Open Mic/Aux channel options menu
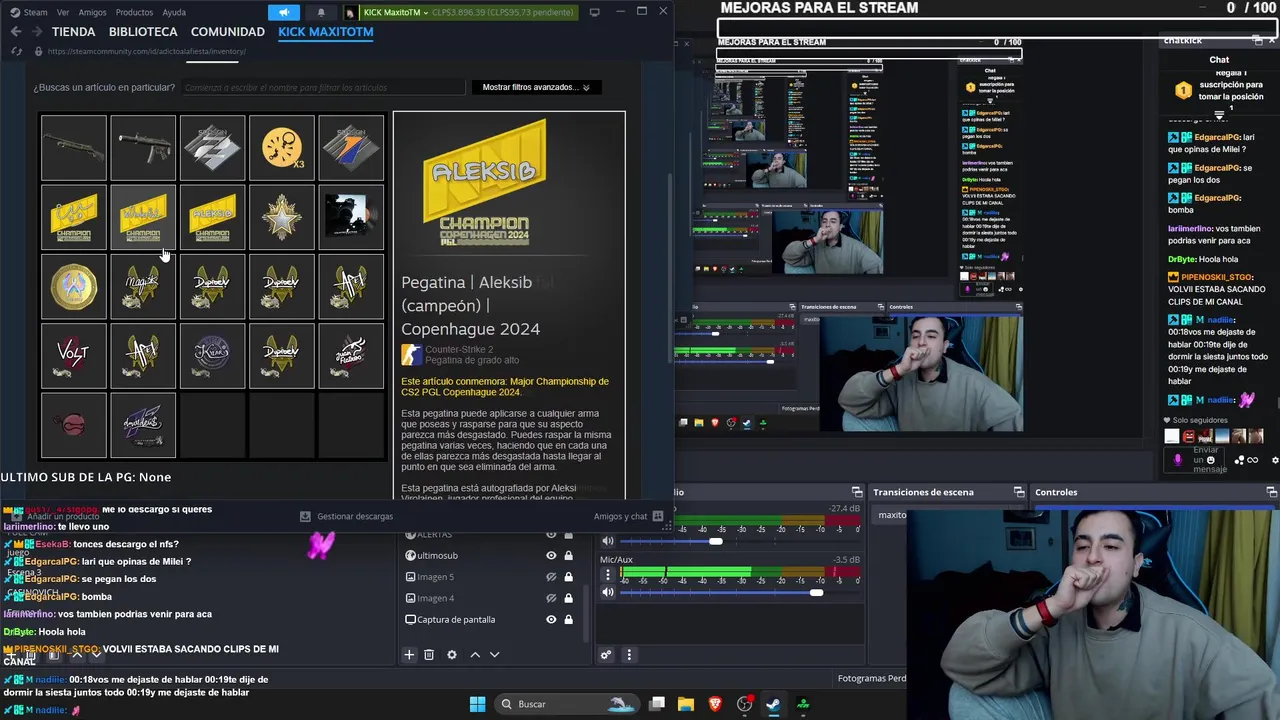Image resolution: width=1280 pixels, height=720 pixels. click(607, 575)
